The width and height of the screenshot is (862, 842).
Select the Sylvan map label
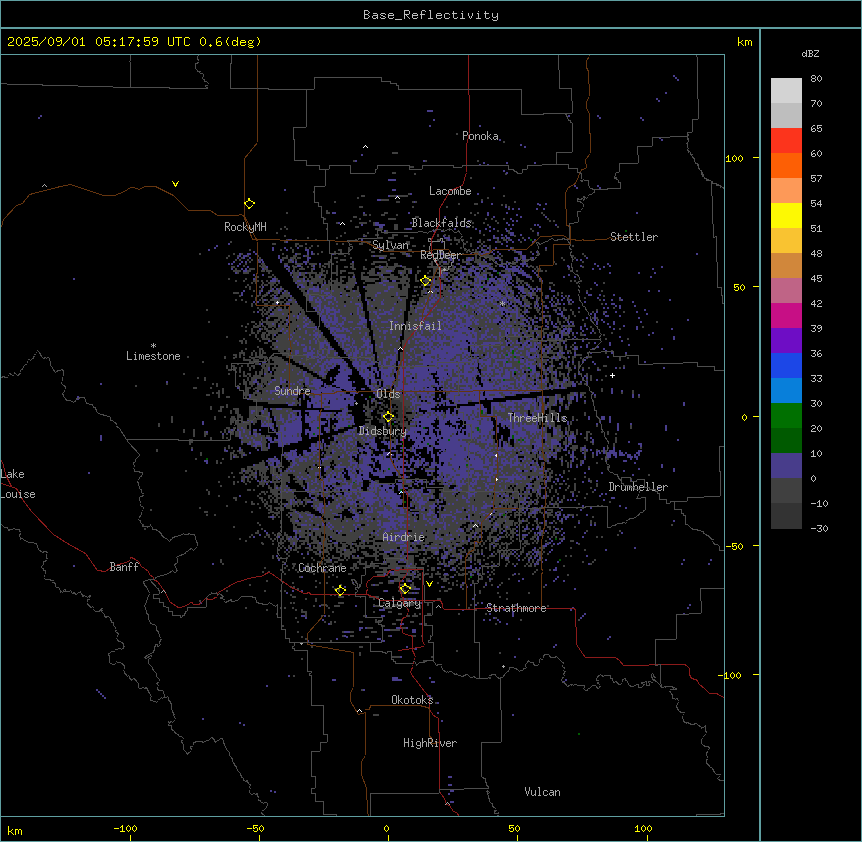point(390,245)
